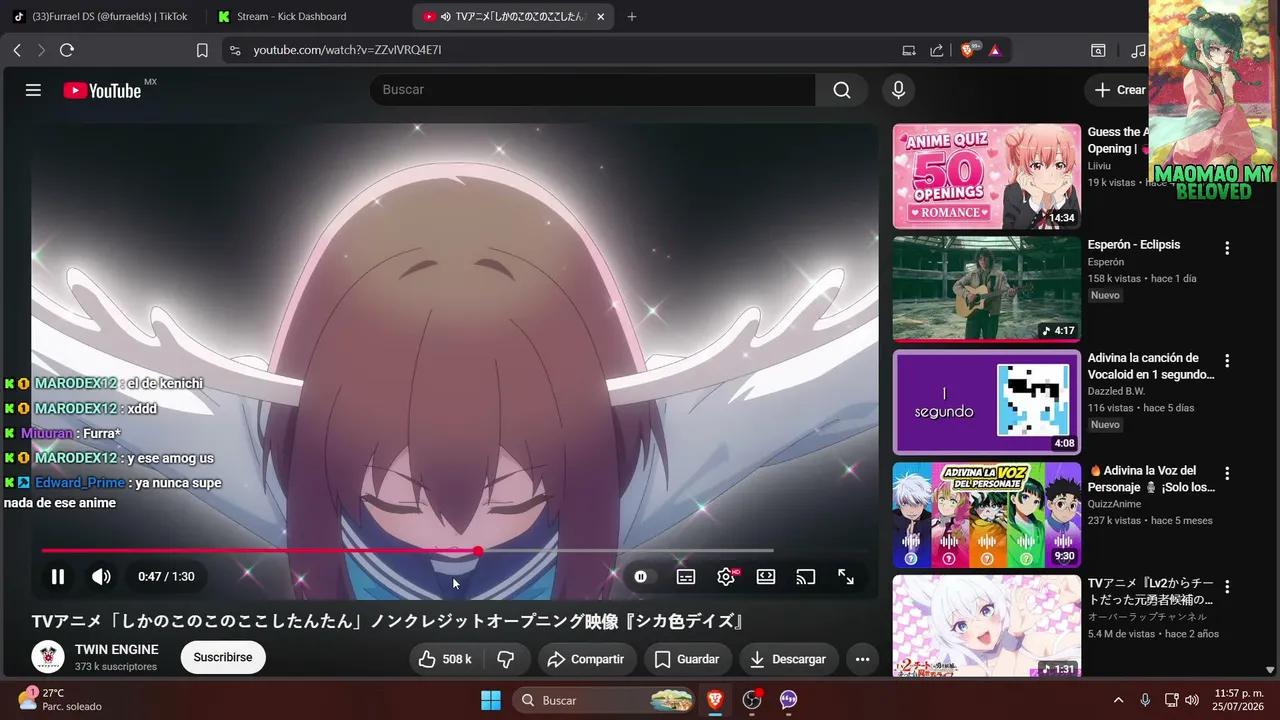Screen dimensions: 1280x720
Task: Open the Brave Rewards triangle icon
Action: [995, 50]
